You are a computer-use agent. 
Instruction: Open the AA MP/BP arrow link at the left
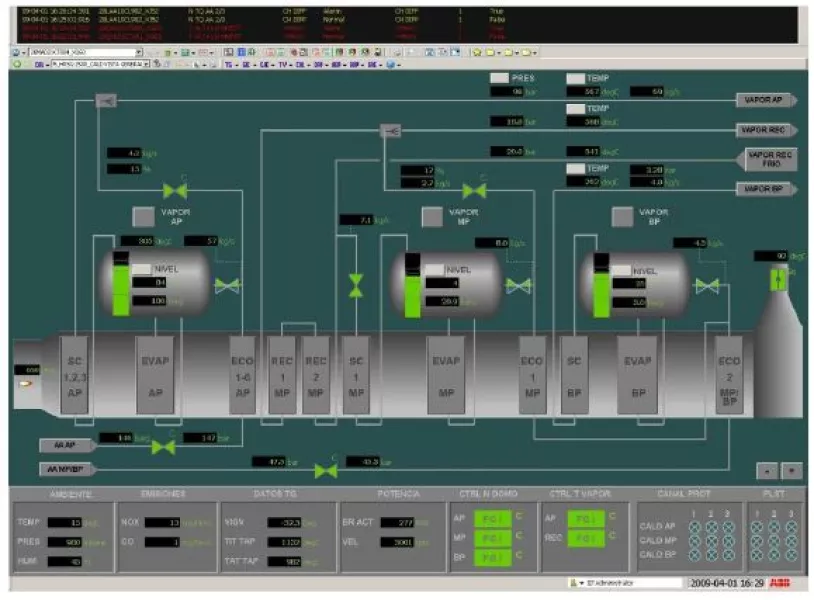click(x=68, y=469)
